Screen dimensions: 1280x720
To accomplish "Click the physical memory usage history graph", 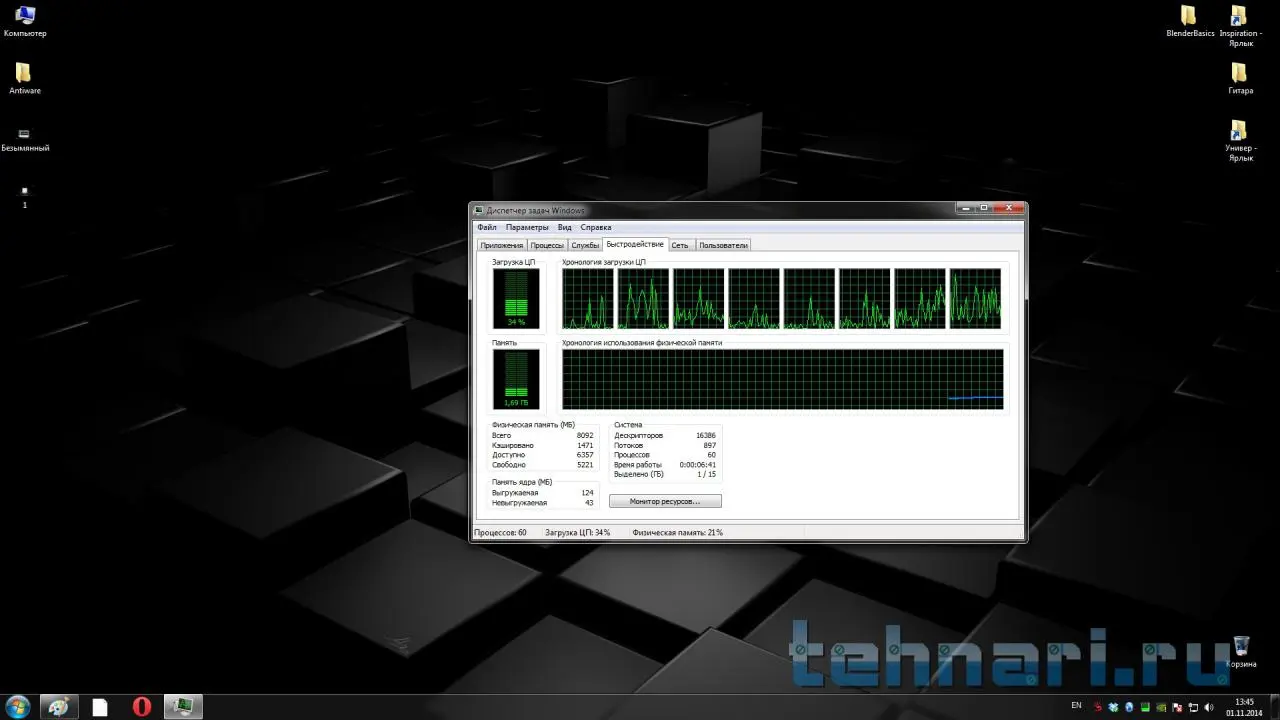I will tap(783, 379).
